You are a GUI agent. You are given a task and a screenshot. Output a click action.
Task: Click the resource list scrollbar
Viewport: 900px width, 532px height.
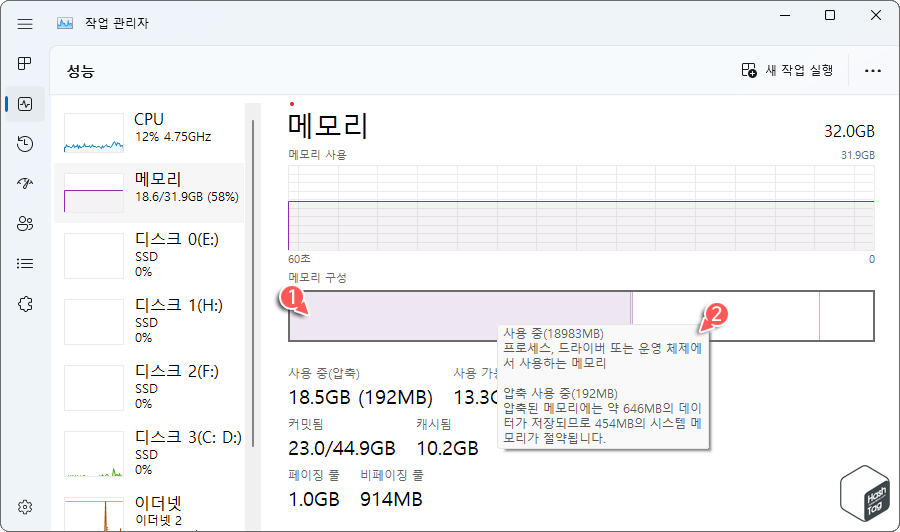click(253, 284)
